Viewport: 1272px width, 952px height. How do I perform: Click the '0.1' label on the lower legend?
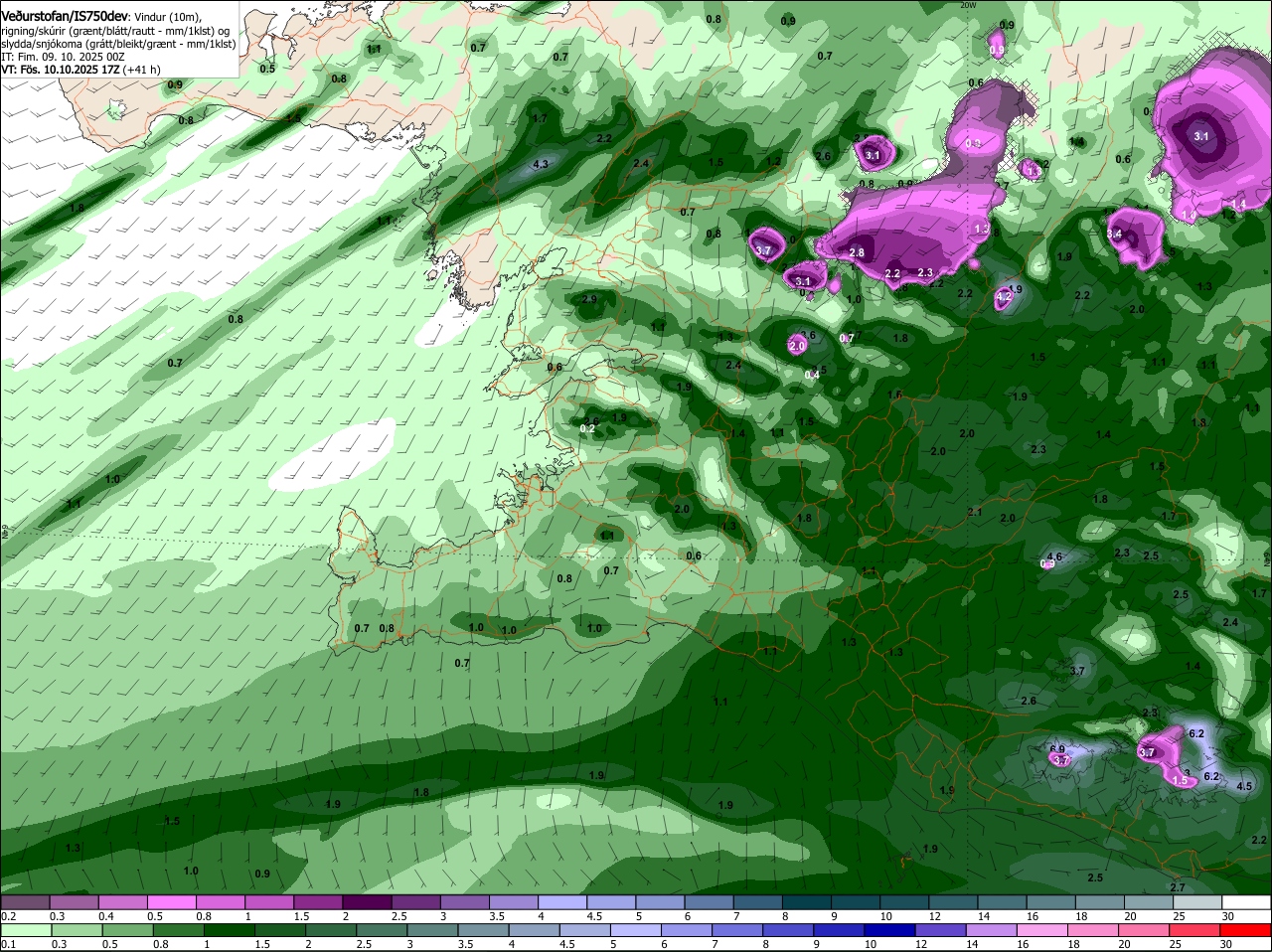[x=8, y=944]
